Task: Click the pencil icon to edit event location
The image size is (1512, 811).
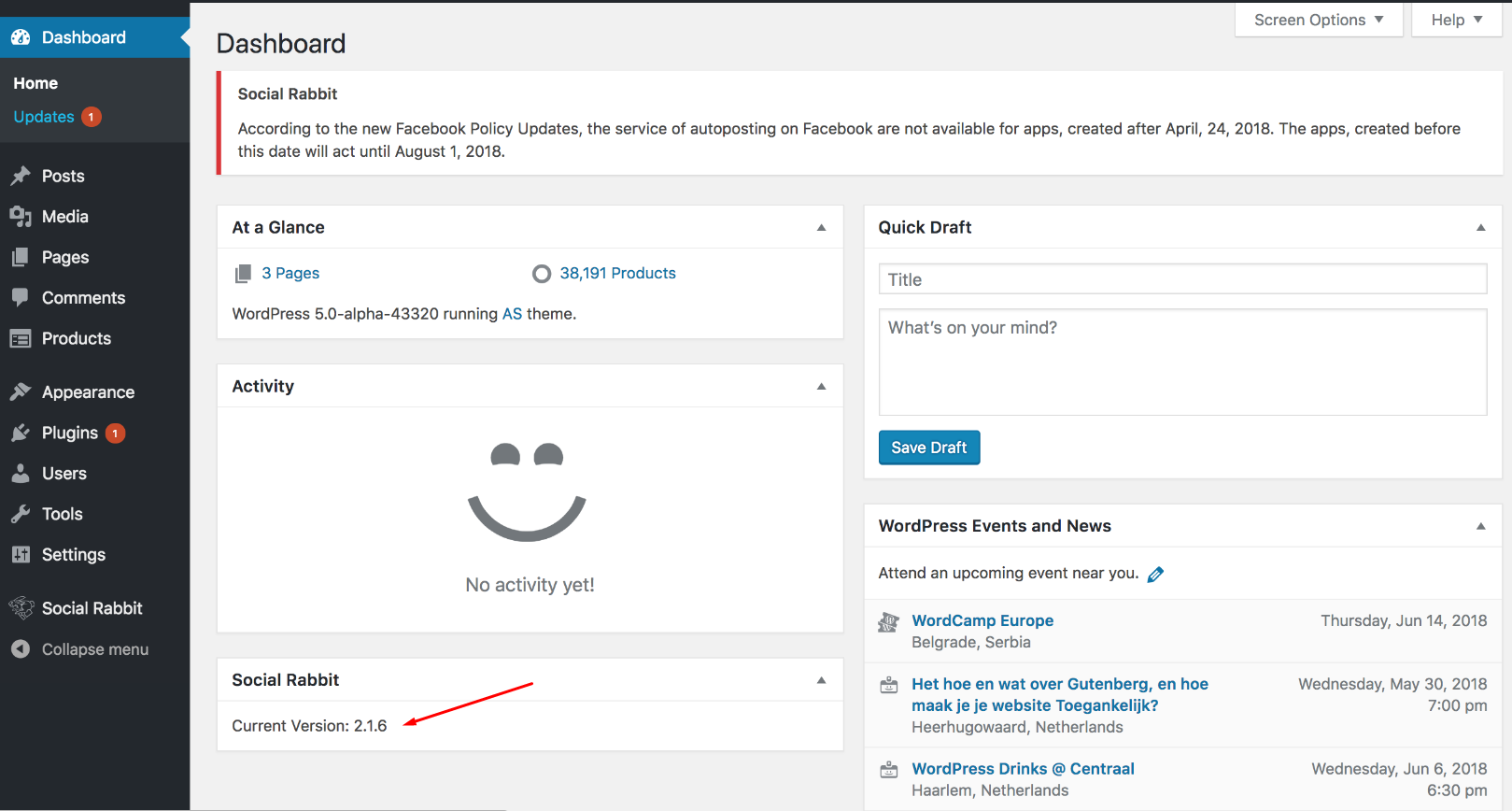Action: point(1155,575)
